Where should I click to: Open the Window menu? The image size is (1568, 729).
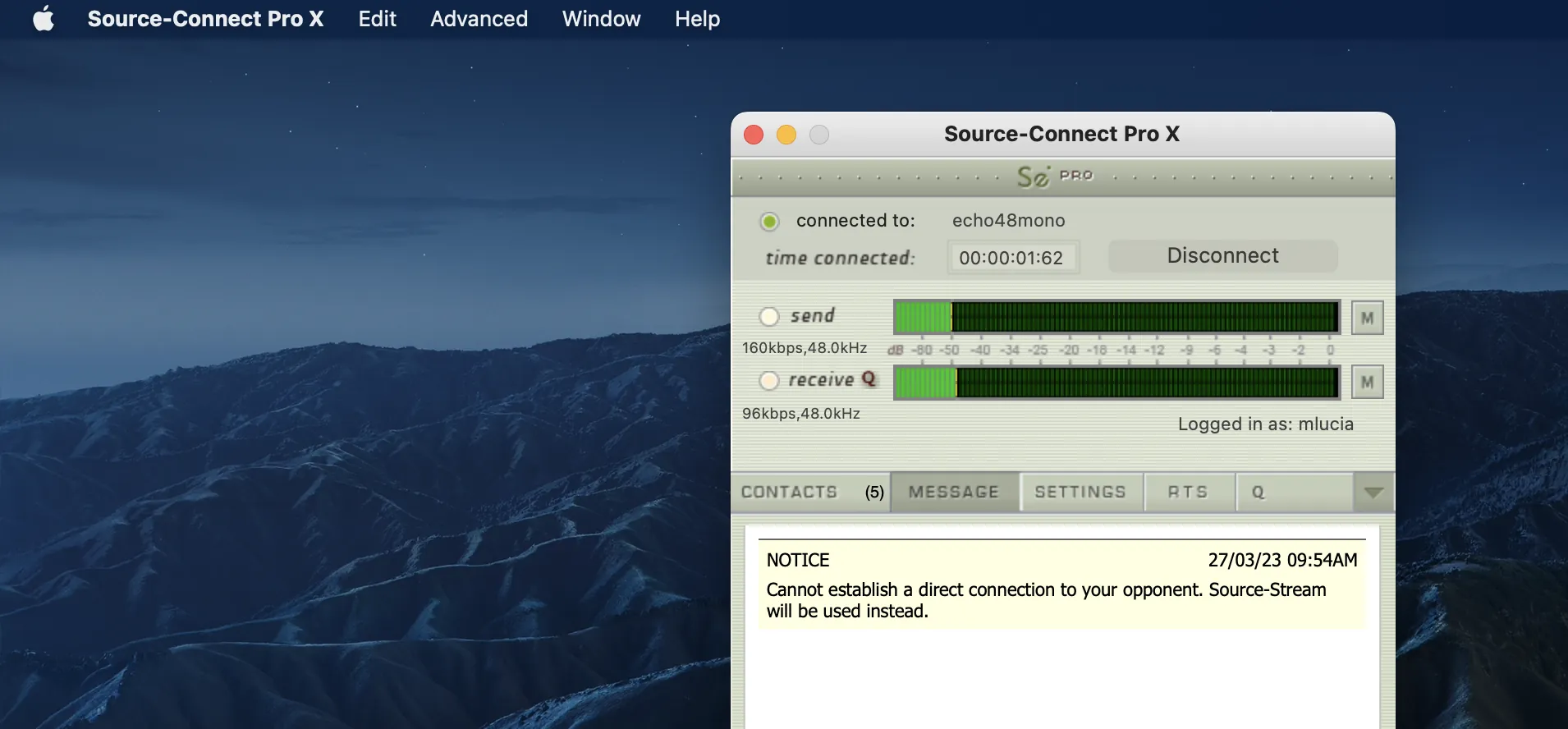(601, 18)
